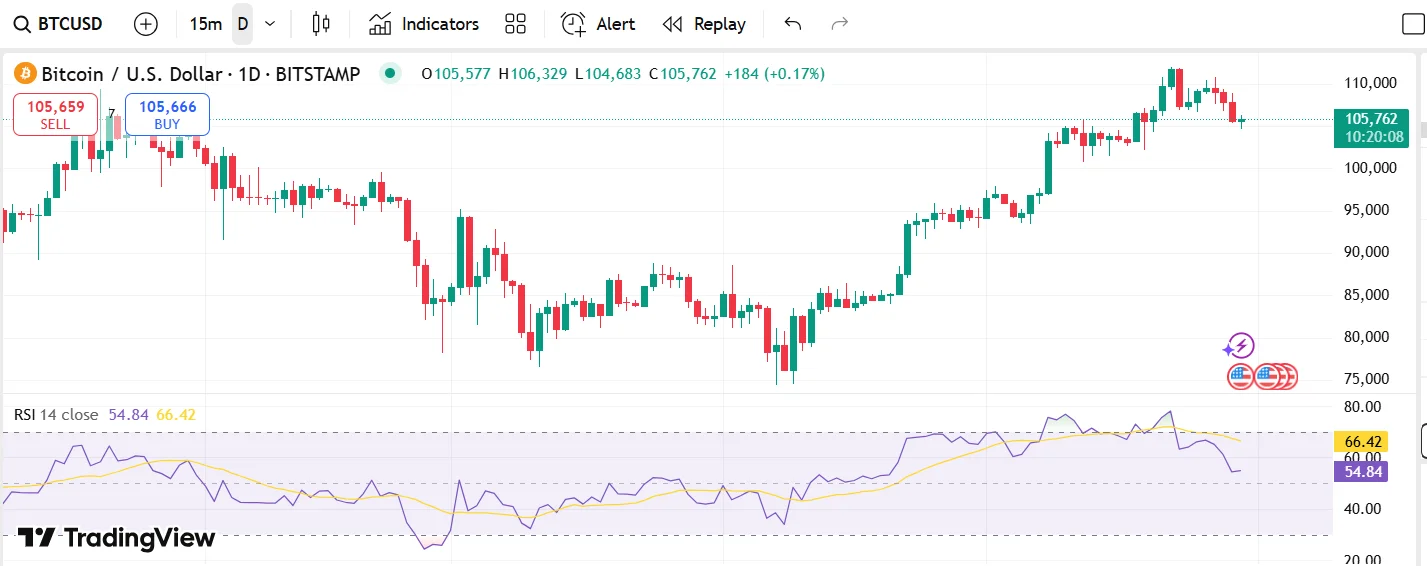
Task: Select the D daily timeframe
Action: coord(242,24)
